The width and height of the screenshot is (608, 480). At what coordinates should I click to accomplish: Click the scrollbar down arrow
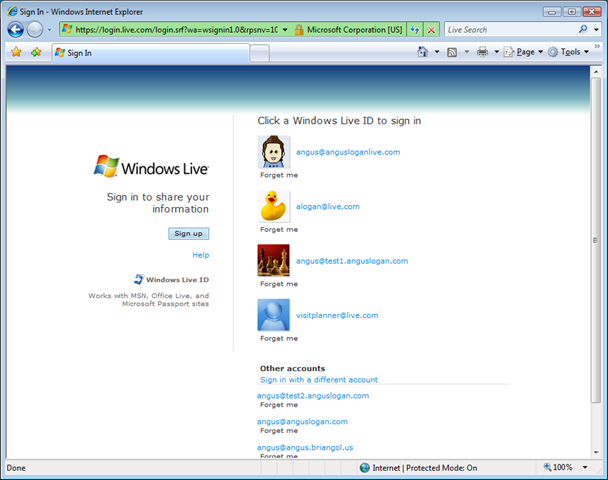tap(596, 452)
